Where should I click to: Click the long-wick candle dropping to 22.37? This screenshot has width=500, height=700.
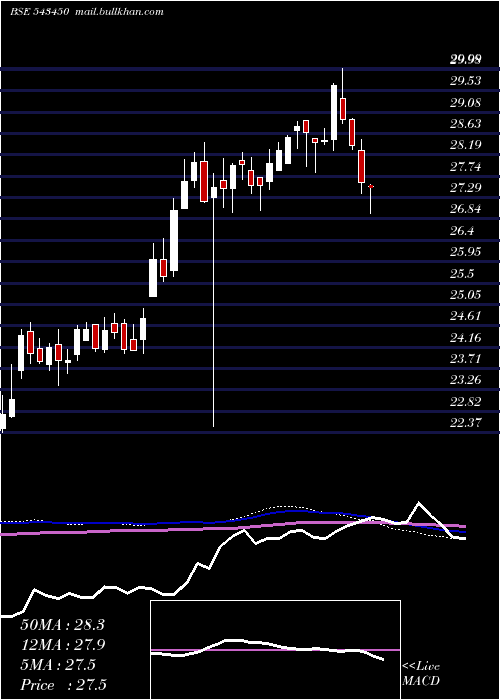coord(214,300)
